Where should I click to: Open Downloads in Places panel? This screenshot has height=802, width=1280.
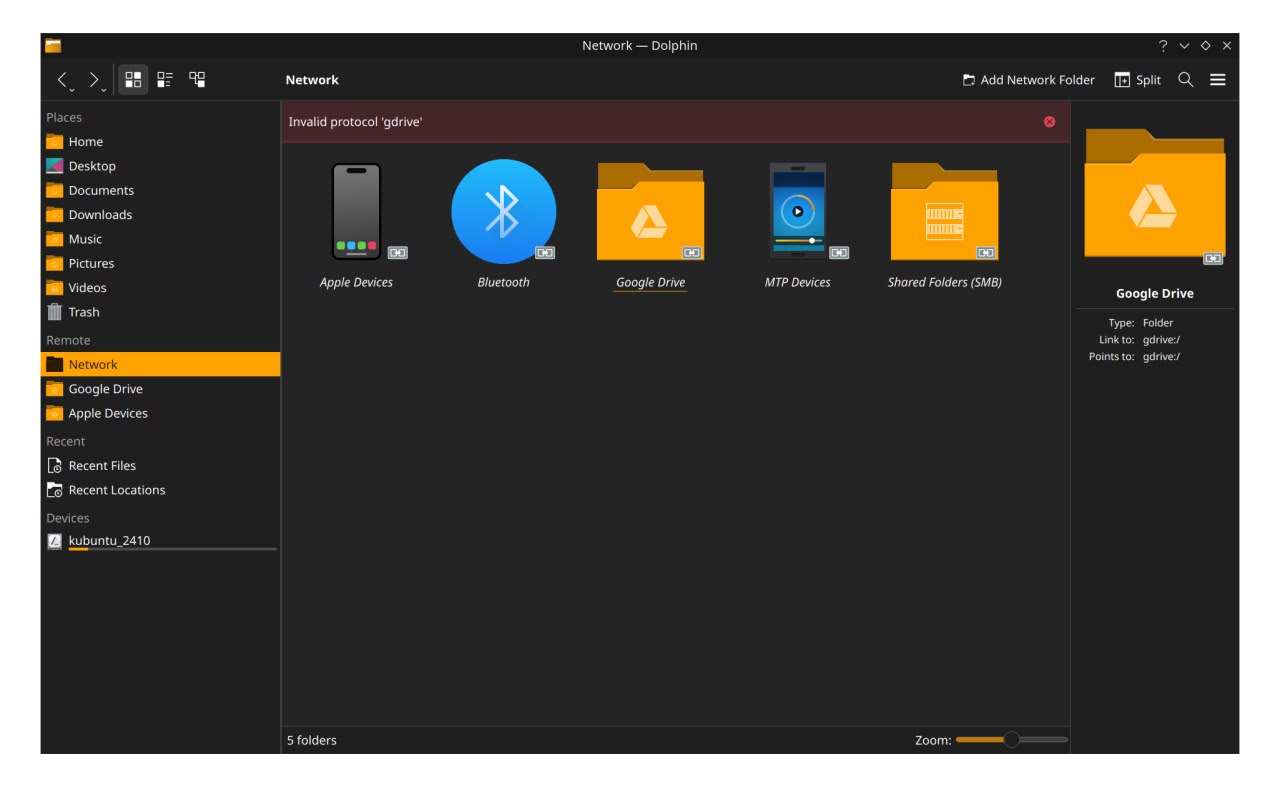[160, 215]
